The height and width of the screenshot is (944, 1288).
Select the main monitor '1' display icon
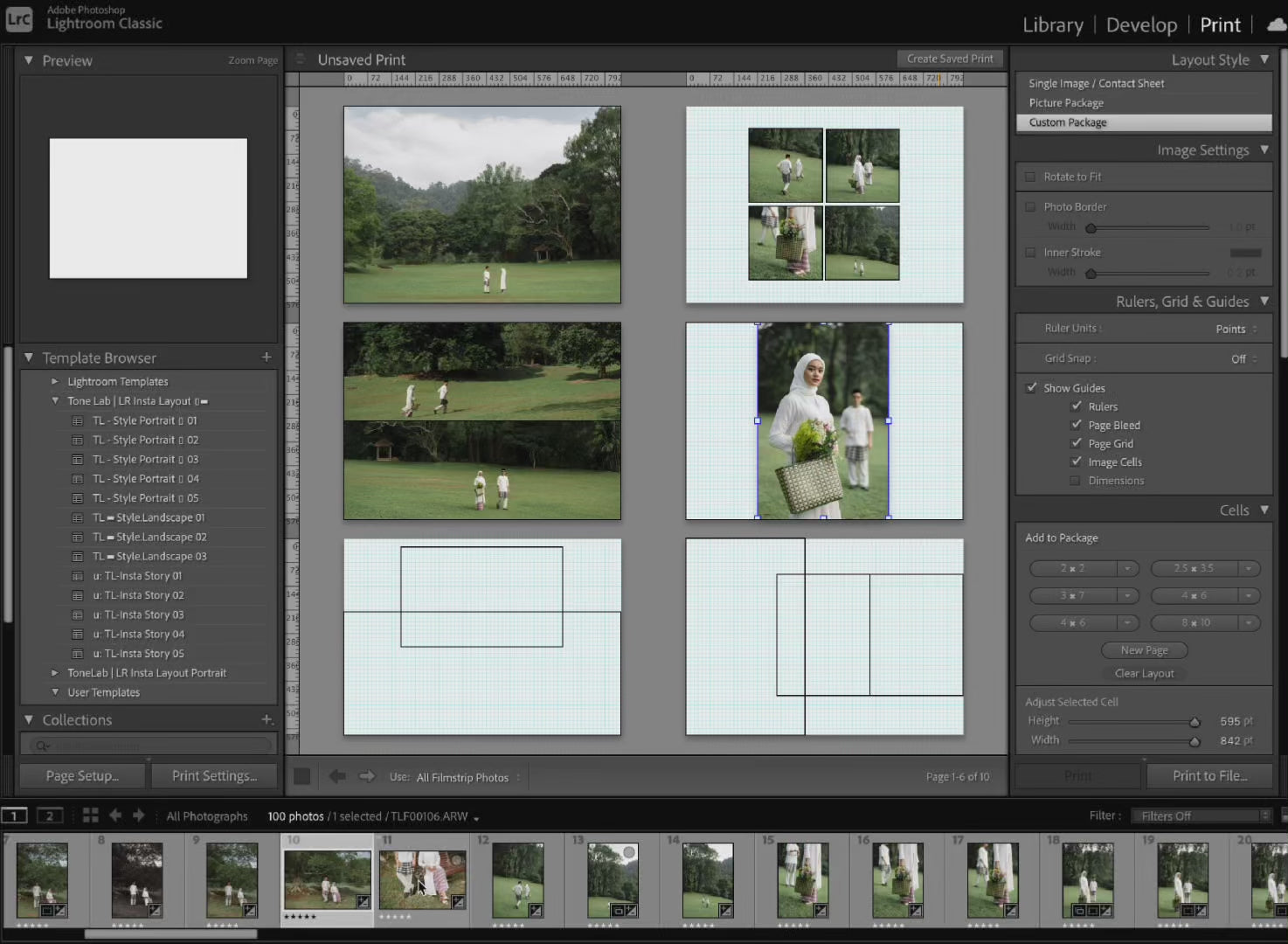(x=14, y=816)
